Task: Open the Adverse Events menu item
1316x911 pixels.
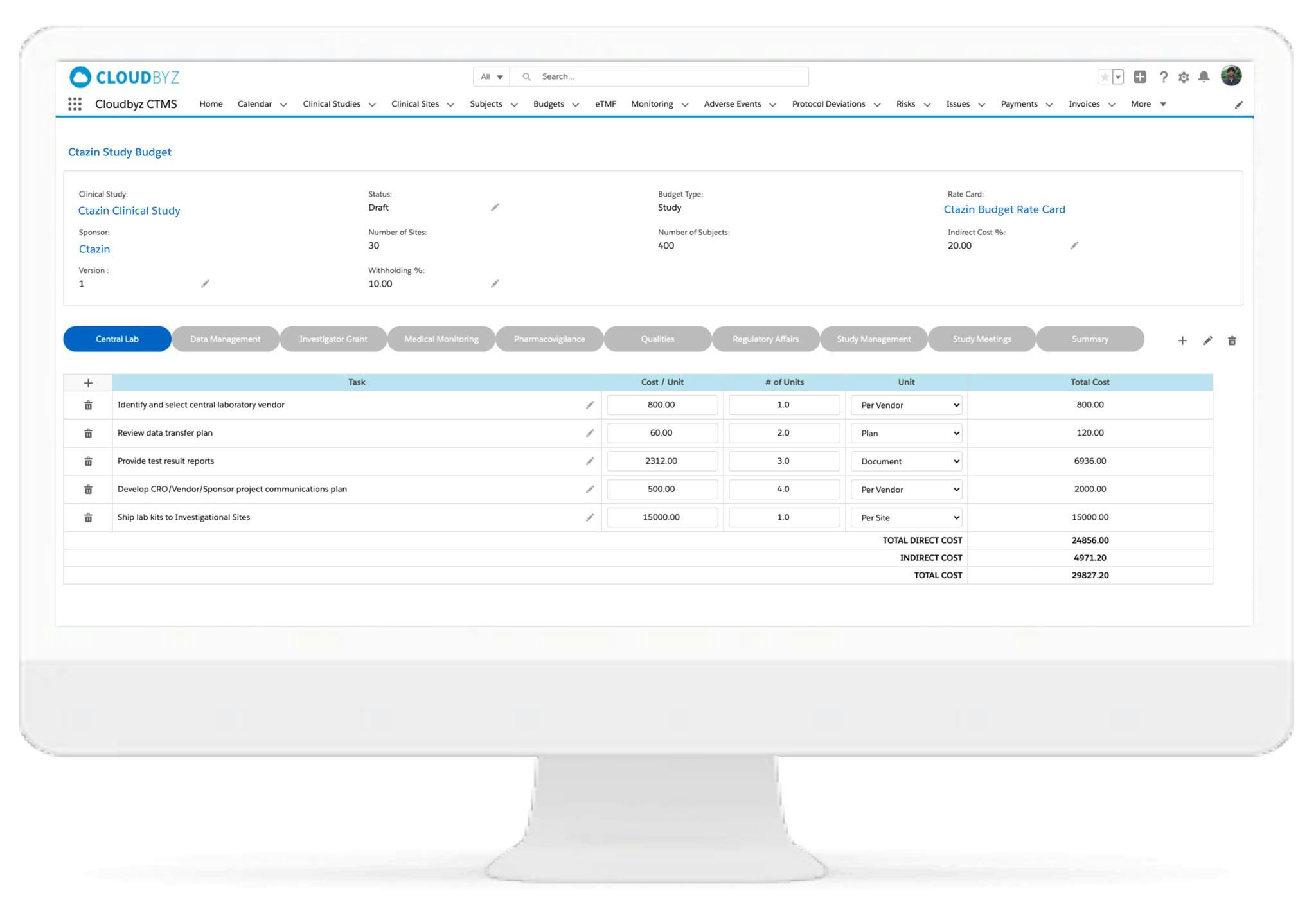Action: (733, 103)
